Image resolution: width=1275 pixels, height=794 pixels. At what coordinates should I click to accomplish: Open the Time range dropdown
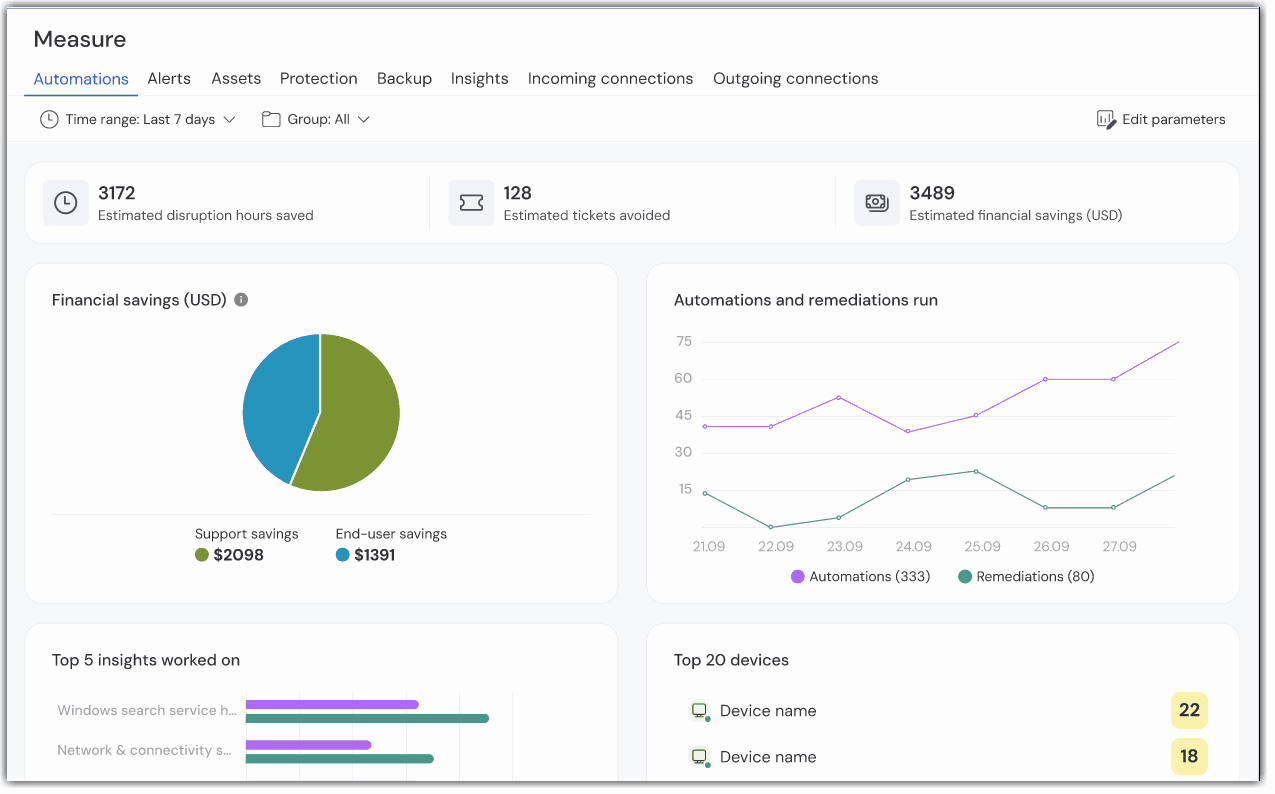[138, 119]
